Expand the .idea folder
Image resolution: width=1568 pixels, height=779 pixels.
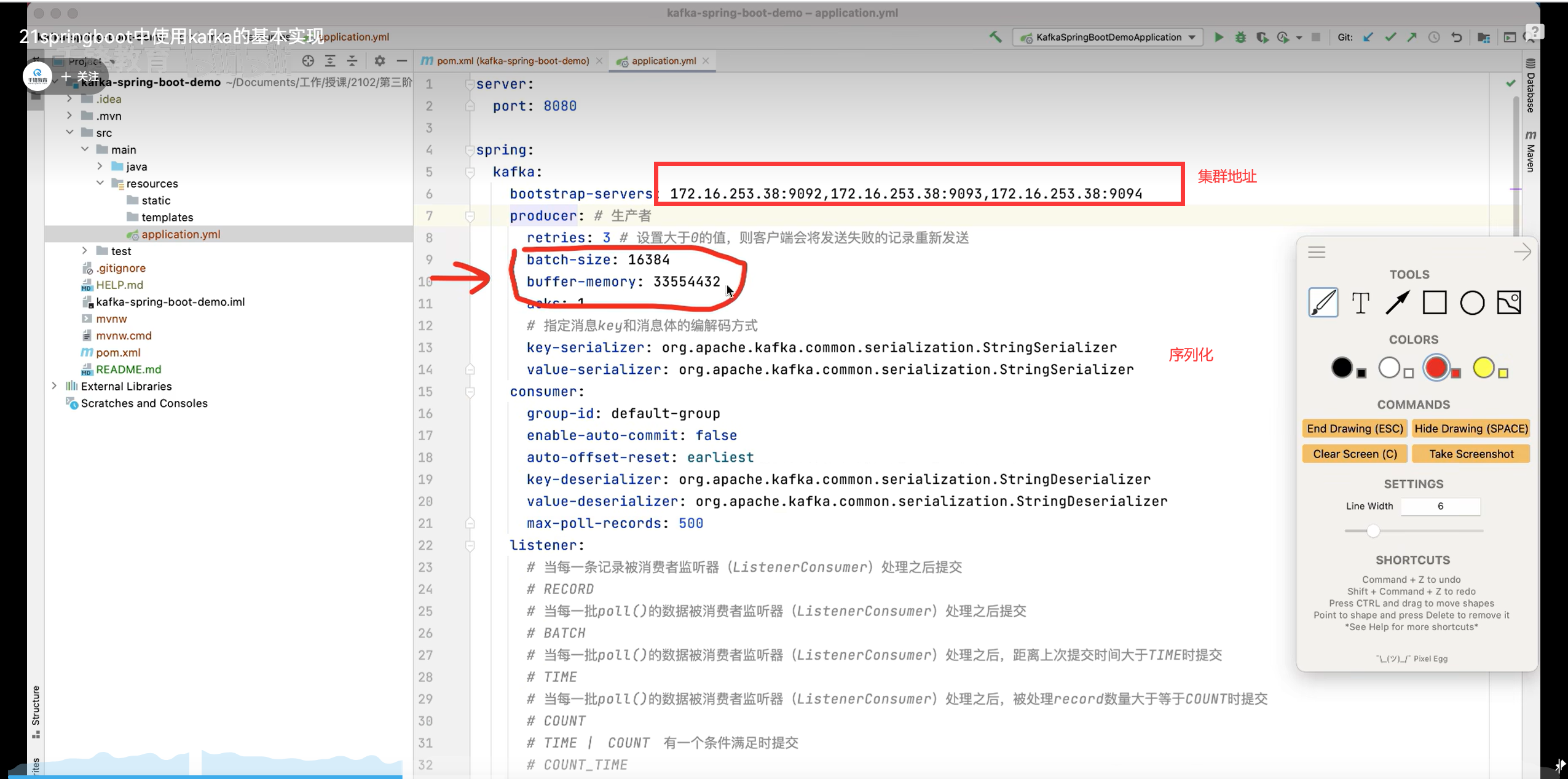69,98
